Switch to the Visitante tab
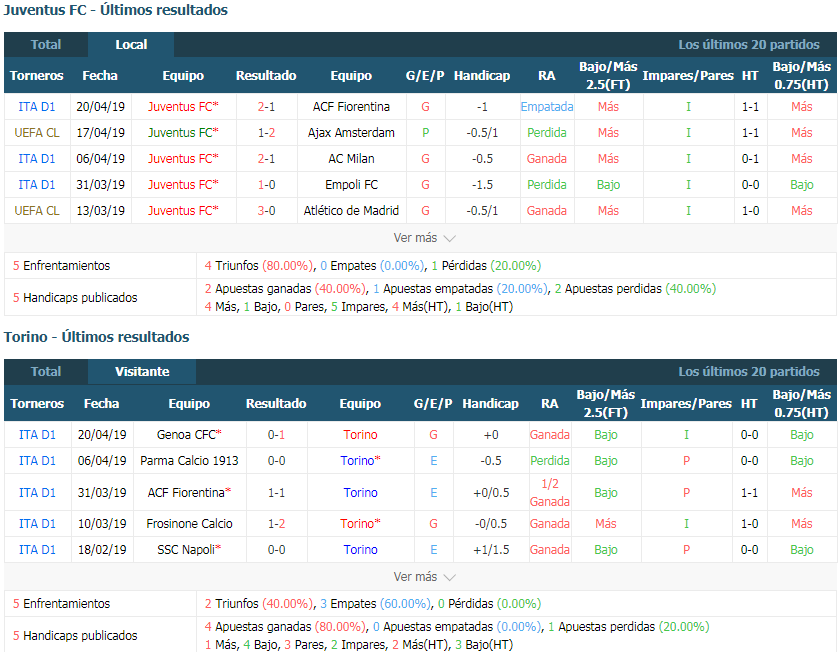The image size is (839, 652). 142,372
